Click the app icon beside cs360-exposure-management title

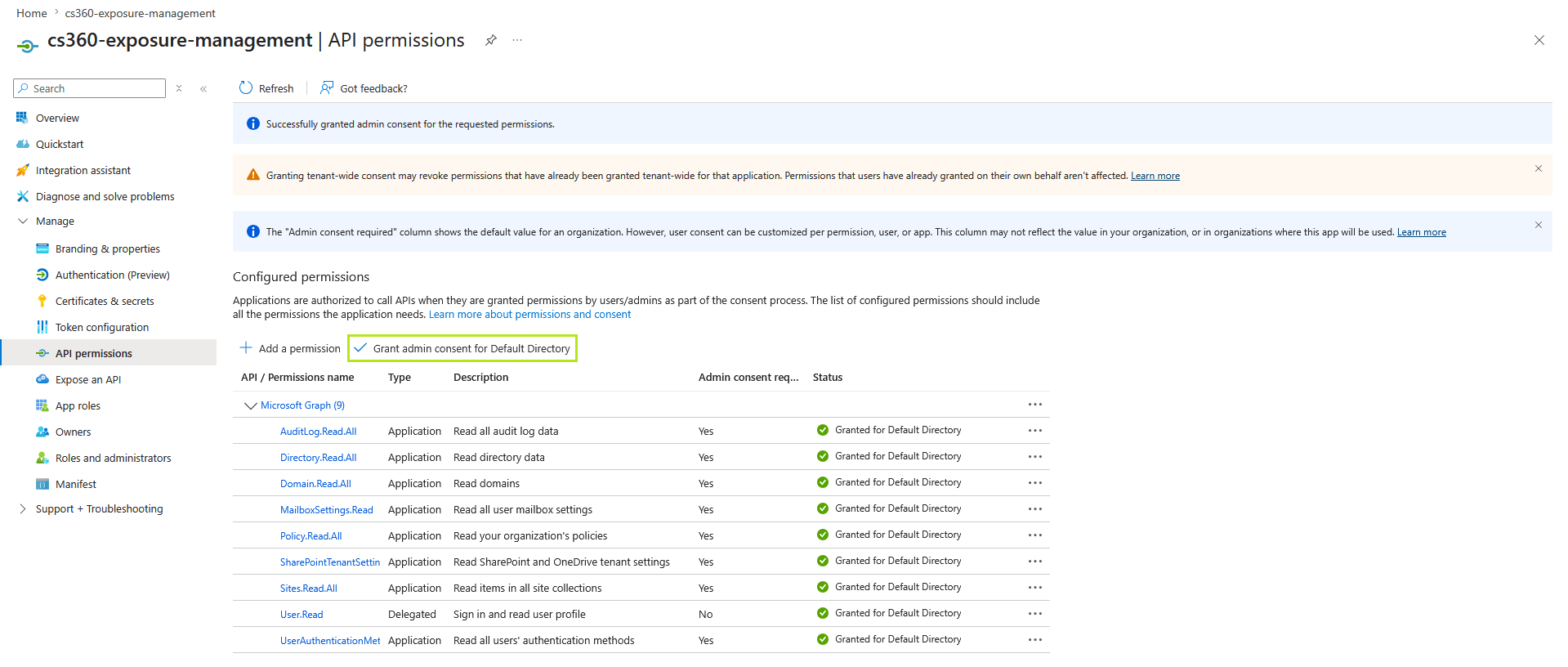[x=28, y=45]
